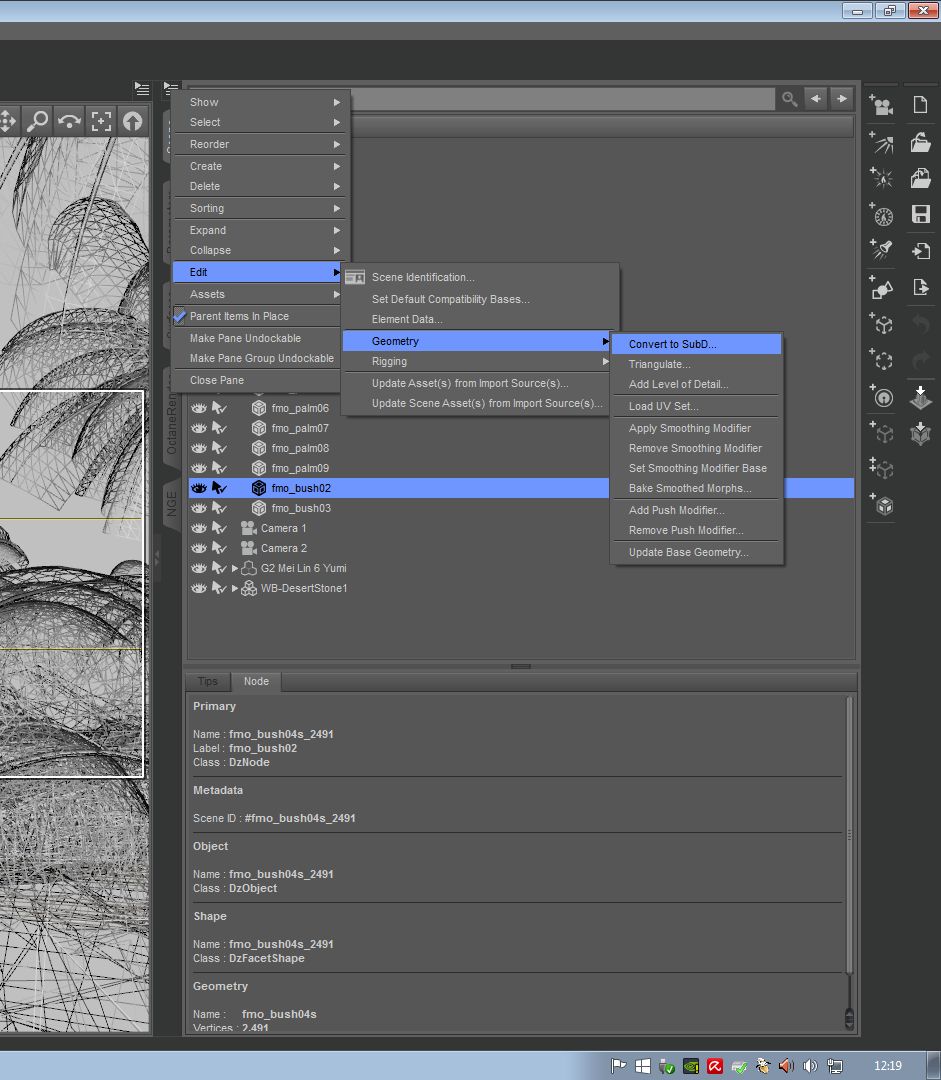Switch to the Tips tab
The image size is (941, 1080).
(x=207, y=681)
